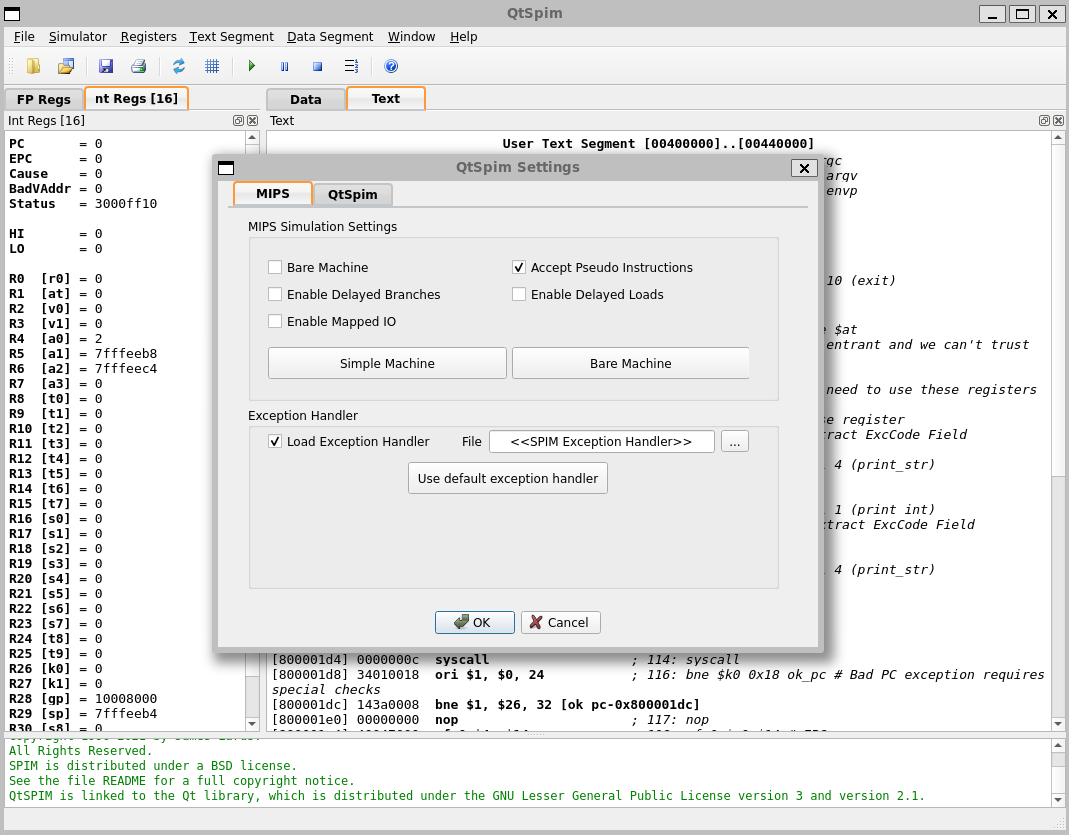Enable Delayed Branches option

coord(275,293)
